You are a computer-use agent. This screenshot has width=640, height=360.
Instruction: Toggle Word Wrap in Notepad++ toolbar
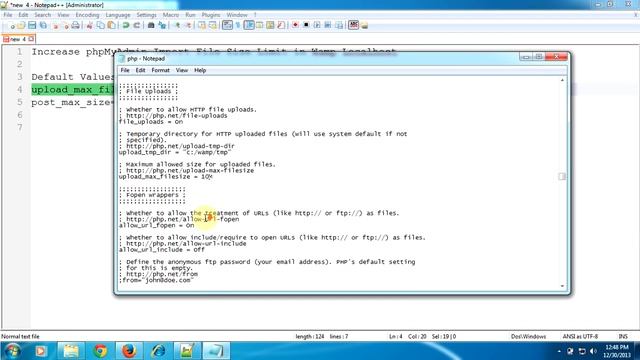tap(227, 25)
